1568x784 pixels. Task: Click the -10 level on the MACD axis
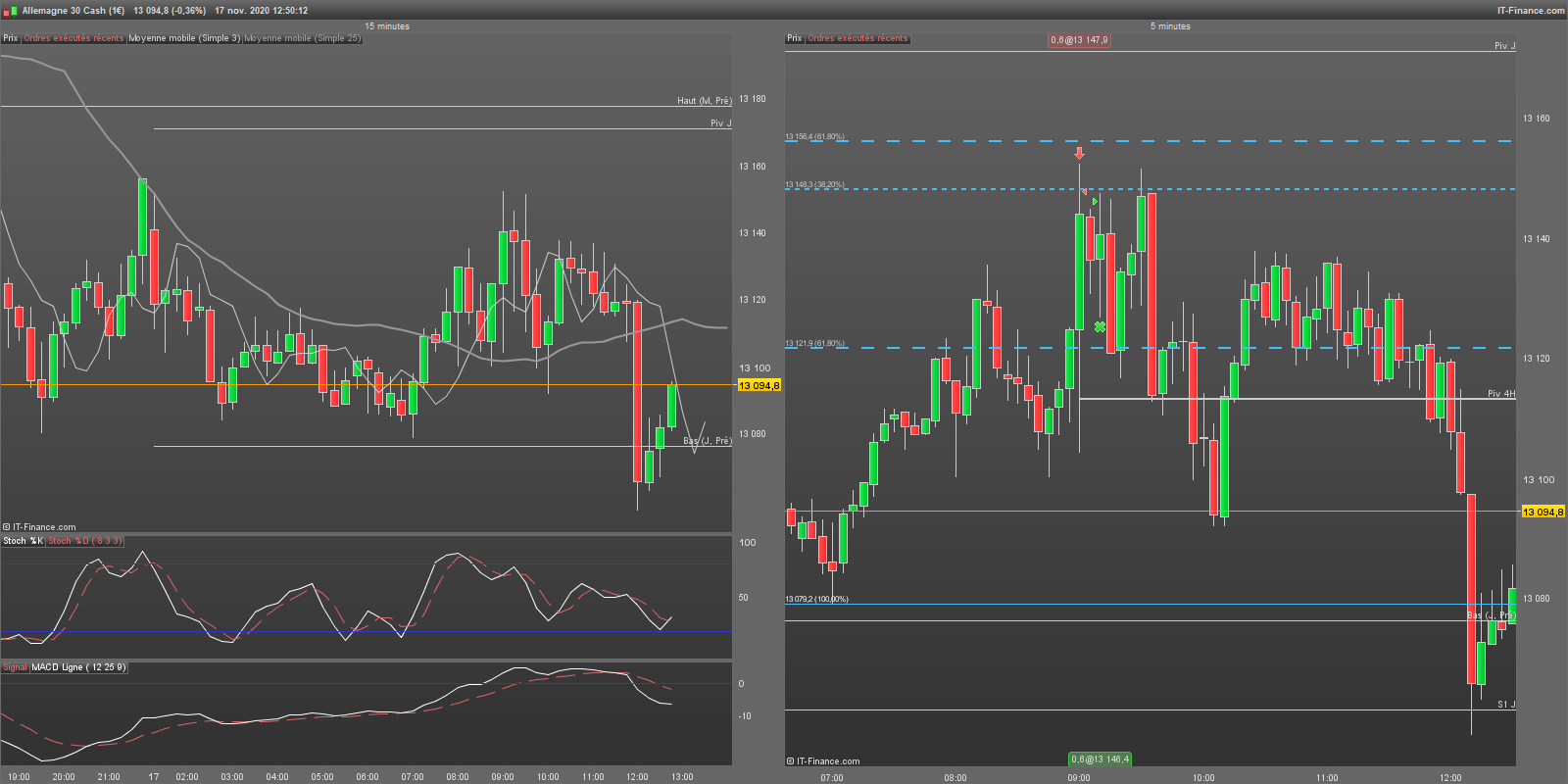tap(745, 716)
